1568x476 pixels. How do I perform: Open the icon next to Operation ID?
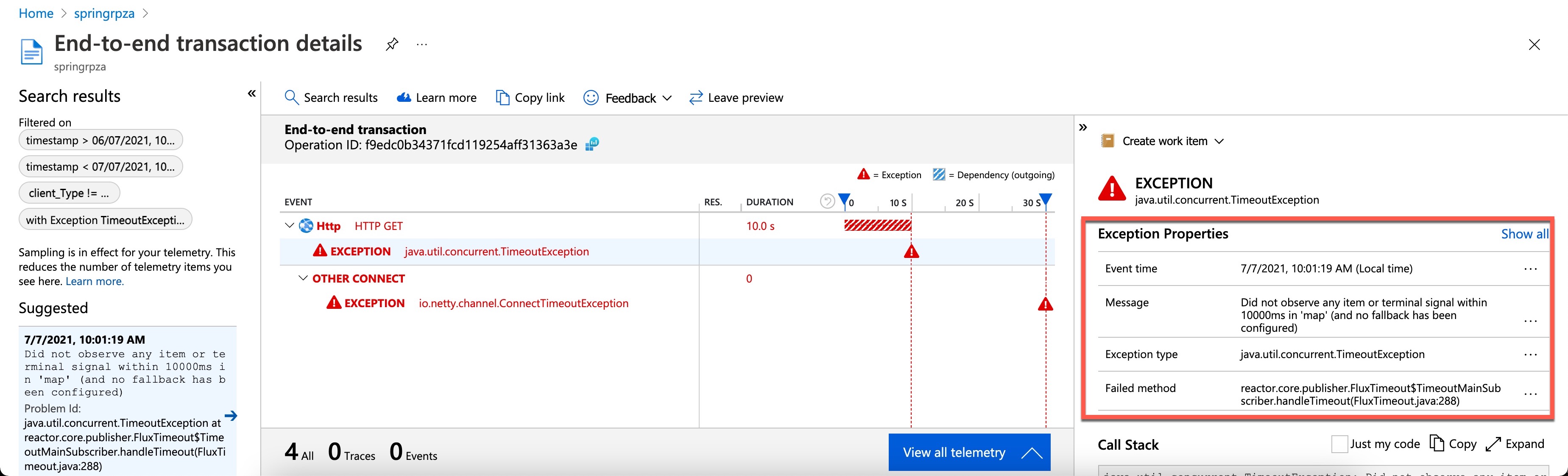[591, 144]
